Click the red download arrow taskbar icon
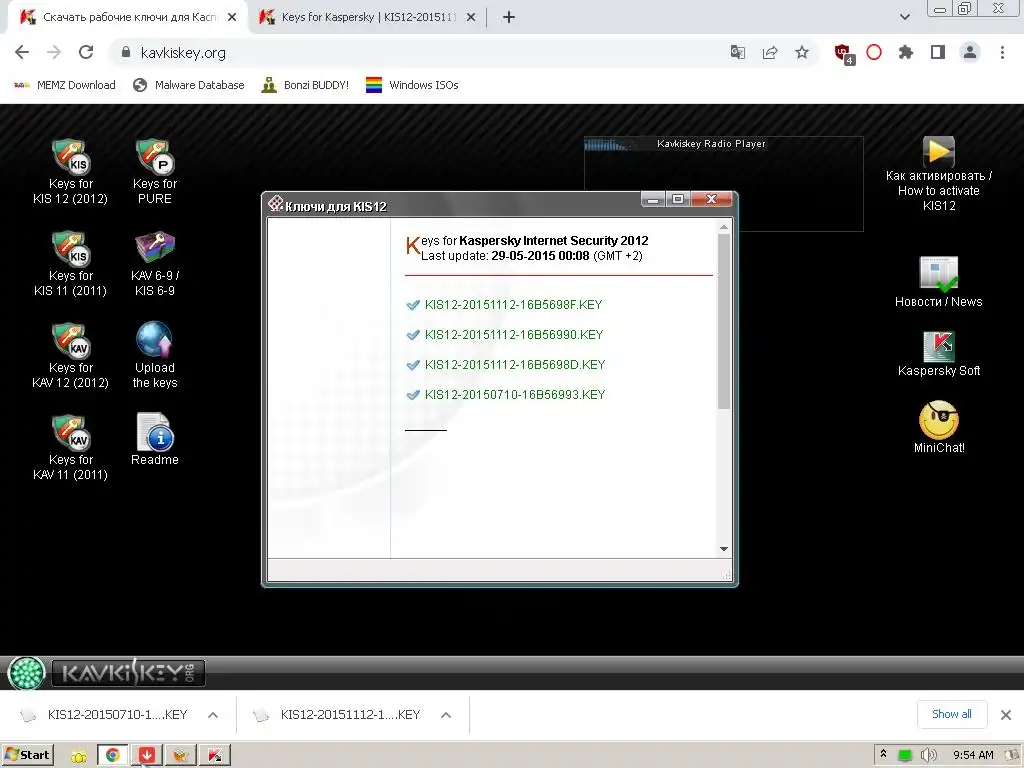Image resolution: width=1024 pixels, height=768 pixels. click(x=147, y=756)
